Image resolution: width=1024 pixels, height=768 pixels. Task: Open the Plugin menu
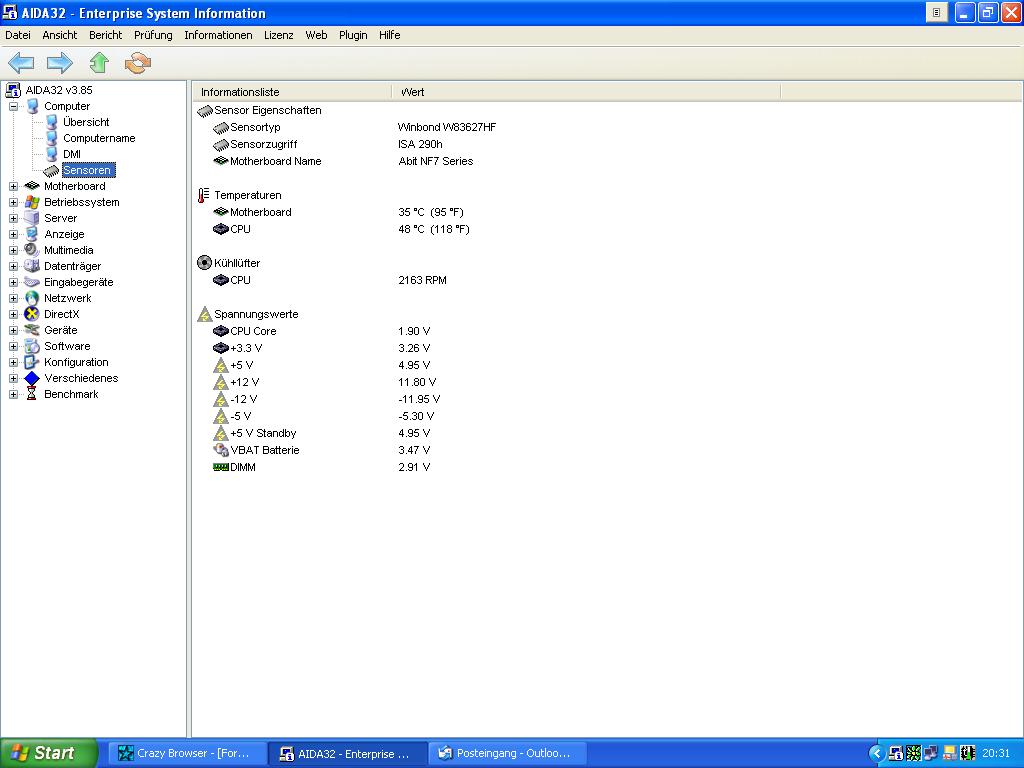coord(353,35)
